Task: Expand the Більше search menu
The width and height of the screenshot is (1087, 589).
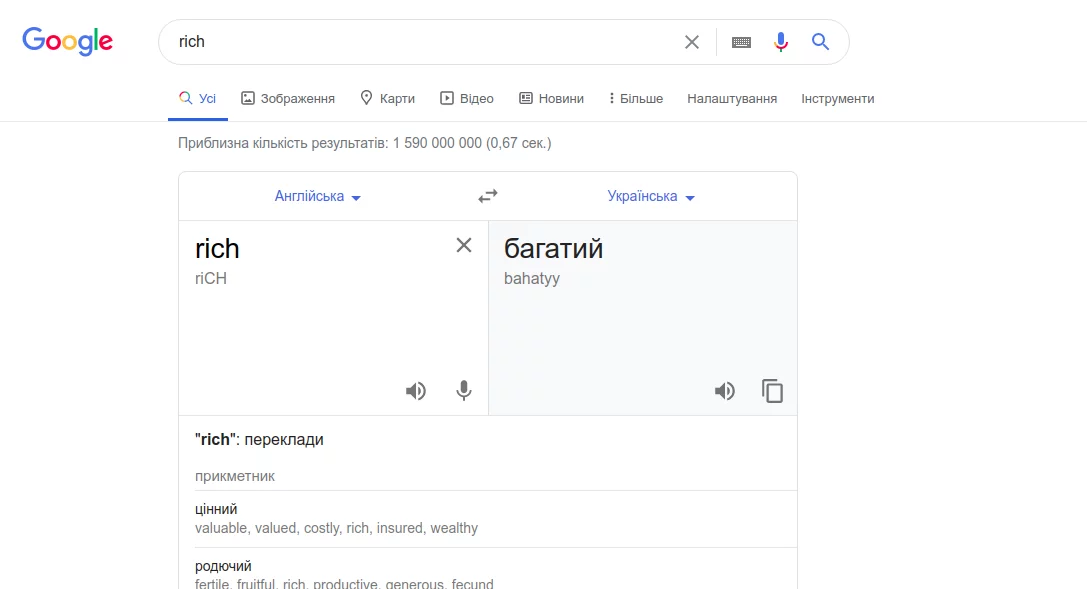Action: (636, 99)
